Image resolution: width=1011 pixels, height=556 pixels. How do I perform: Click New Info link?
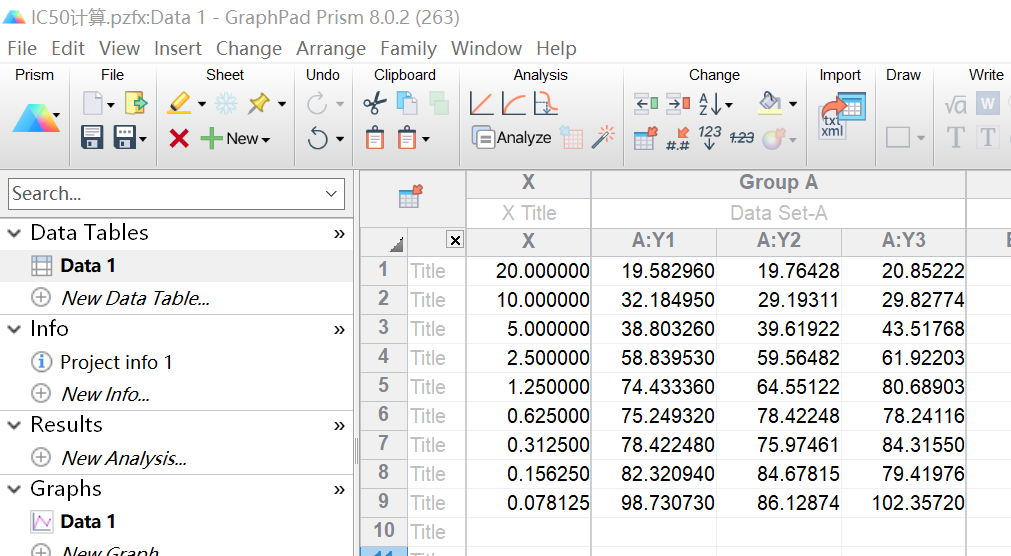[105, 393]
